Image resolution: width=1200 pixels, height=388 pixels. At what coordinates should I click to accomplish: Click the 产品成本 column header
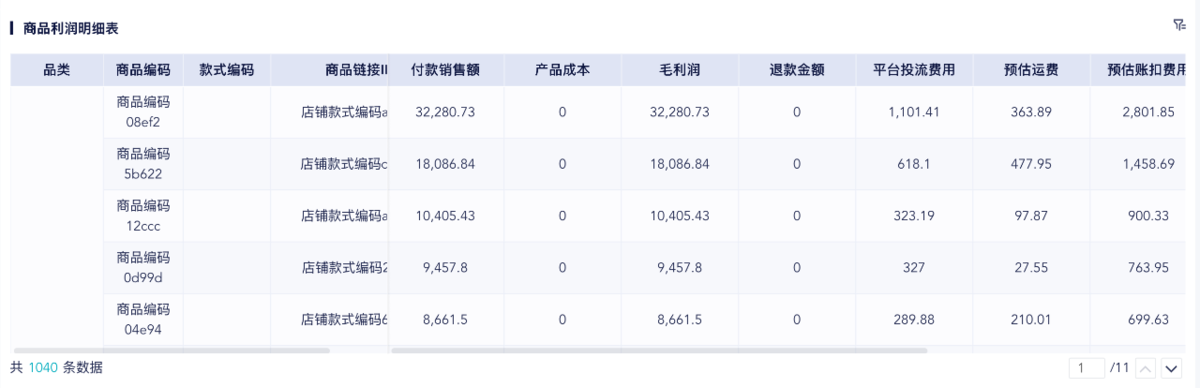[x=563, y=70]
